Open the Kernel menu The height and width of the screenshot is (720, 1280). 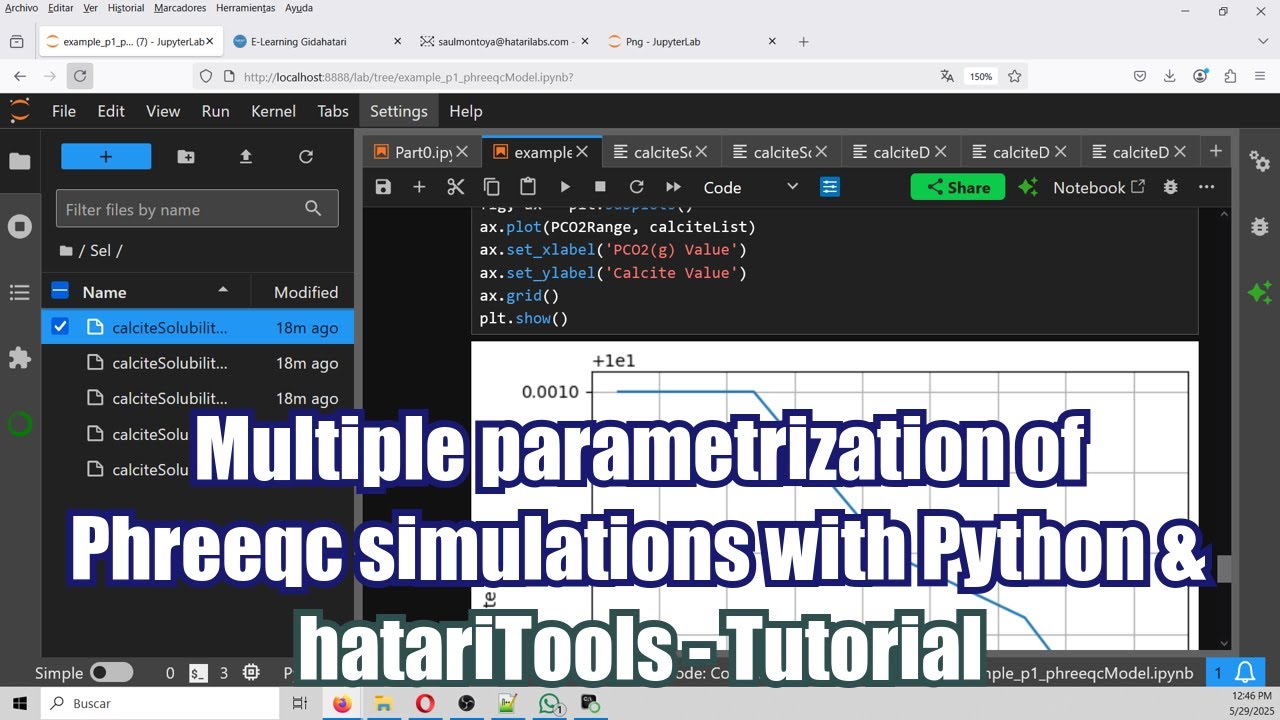coord(273,111)
